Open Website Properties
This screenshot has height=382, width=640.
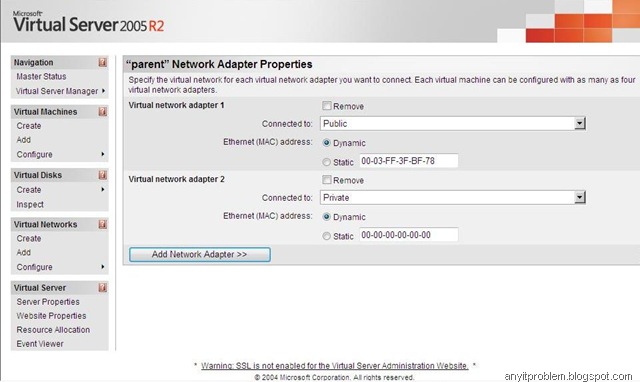[51, 316]
